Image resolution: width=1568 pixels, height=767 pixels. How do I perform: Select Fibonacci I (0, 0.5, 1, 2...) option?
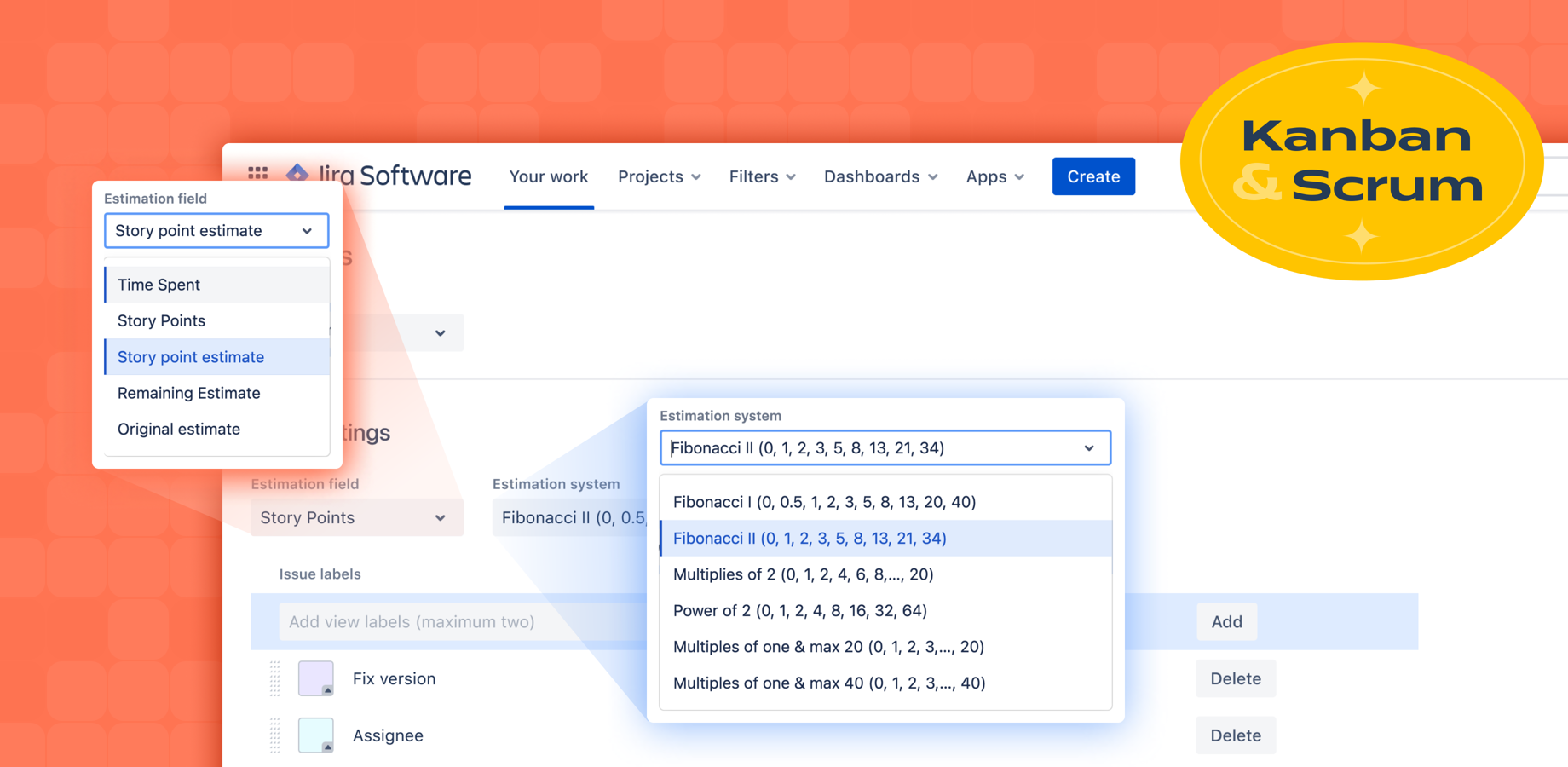click(x=886, y=502)
